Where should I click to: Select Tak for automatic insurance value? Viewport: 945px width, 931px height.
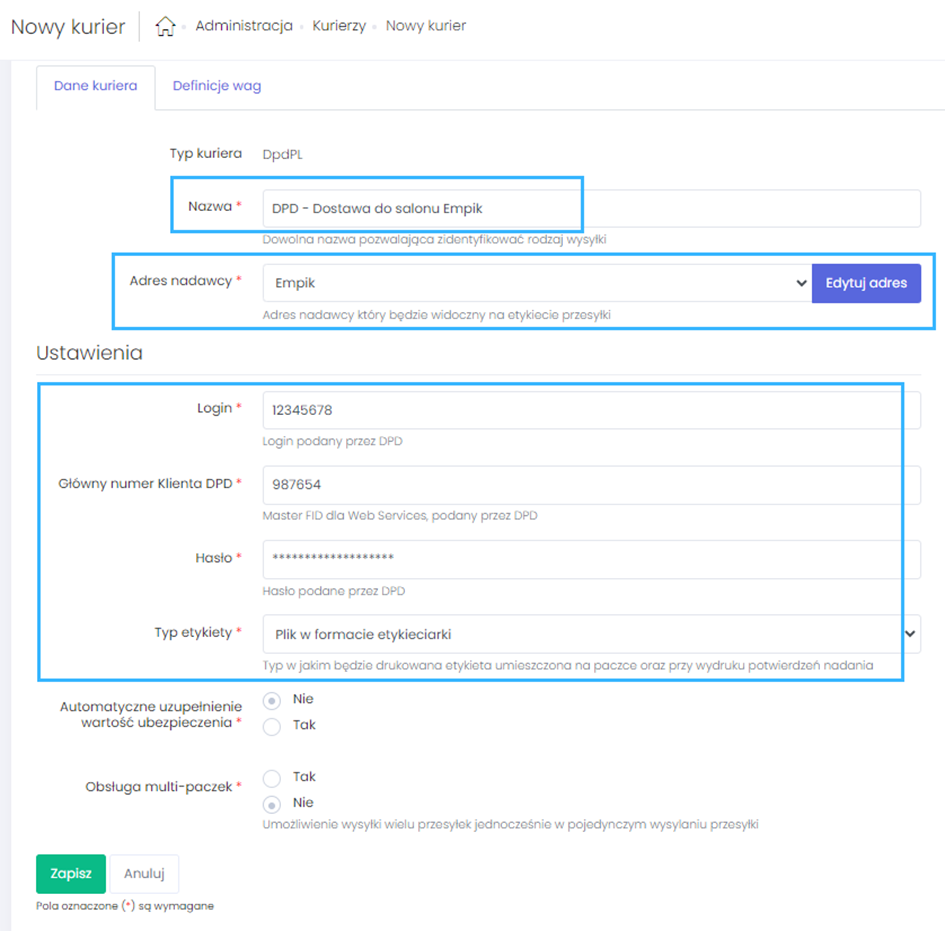tap(272, 726)
